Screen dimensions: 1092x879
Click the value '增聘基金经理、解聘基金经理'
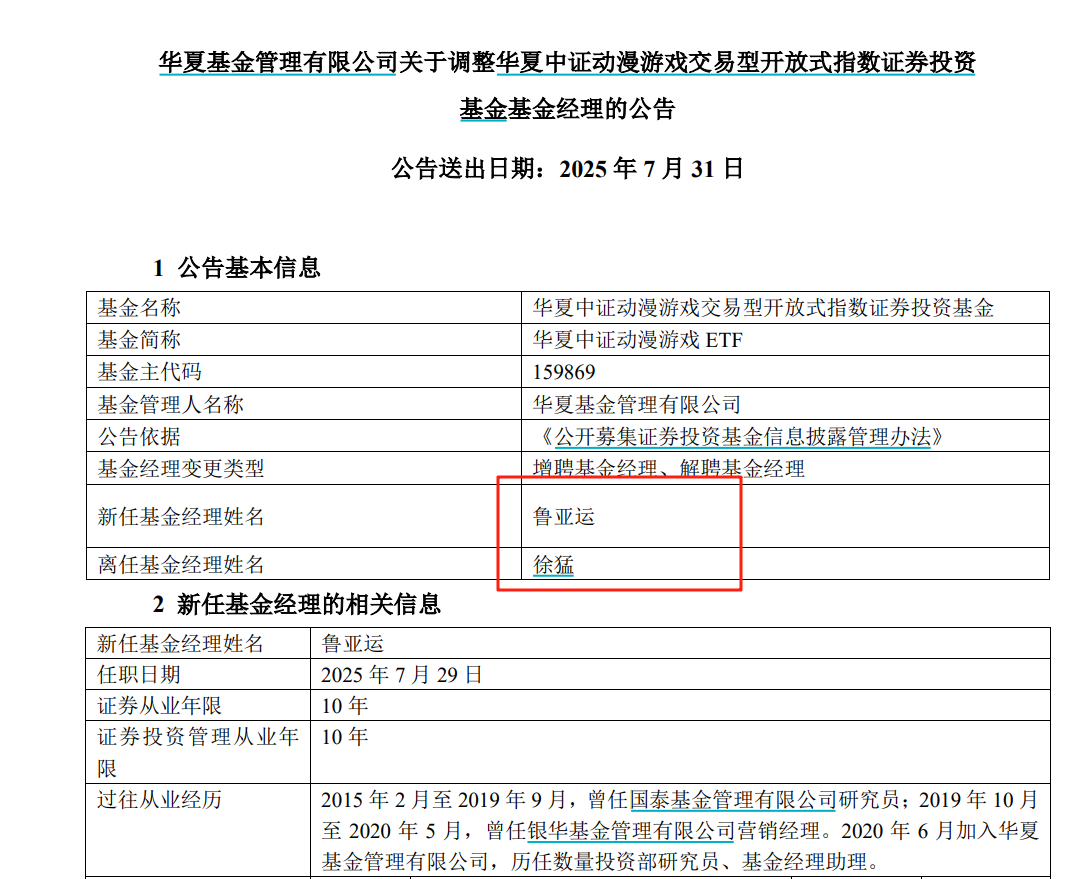(669, 468)
